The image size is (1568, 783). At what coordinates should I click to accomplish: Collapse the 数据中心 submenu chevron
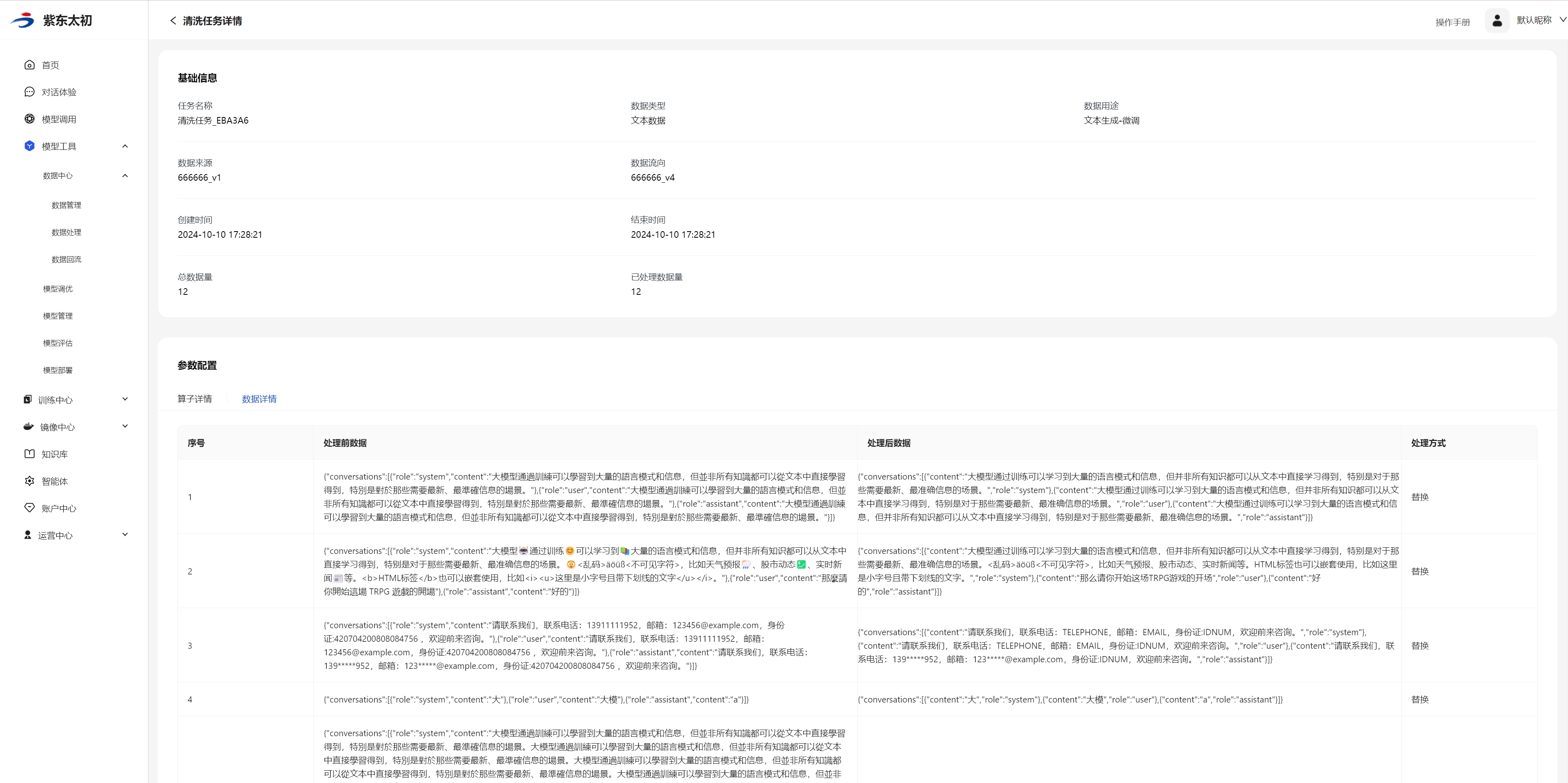pos(125,176)
